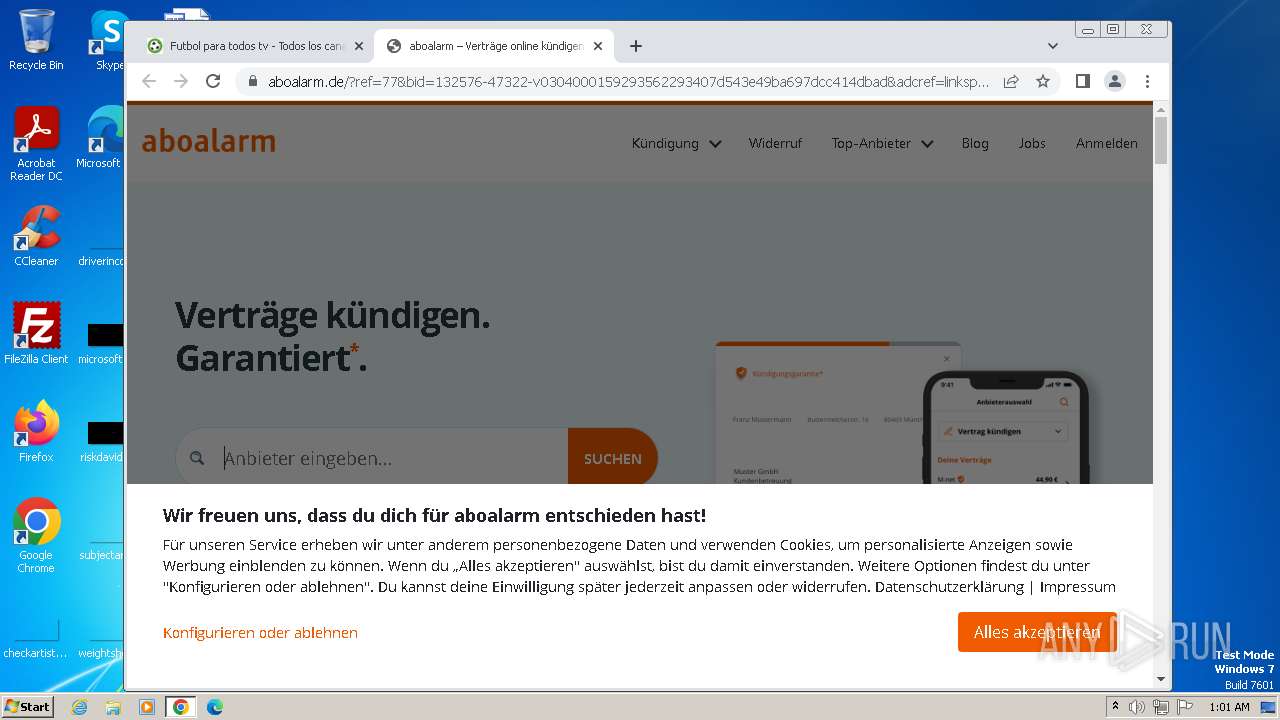Open the Action Center flag icon

[1183, 707]
